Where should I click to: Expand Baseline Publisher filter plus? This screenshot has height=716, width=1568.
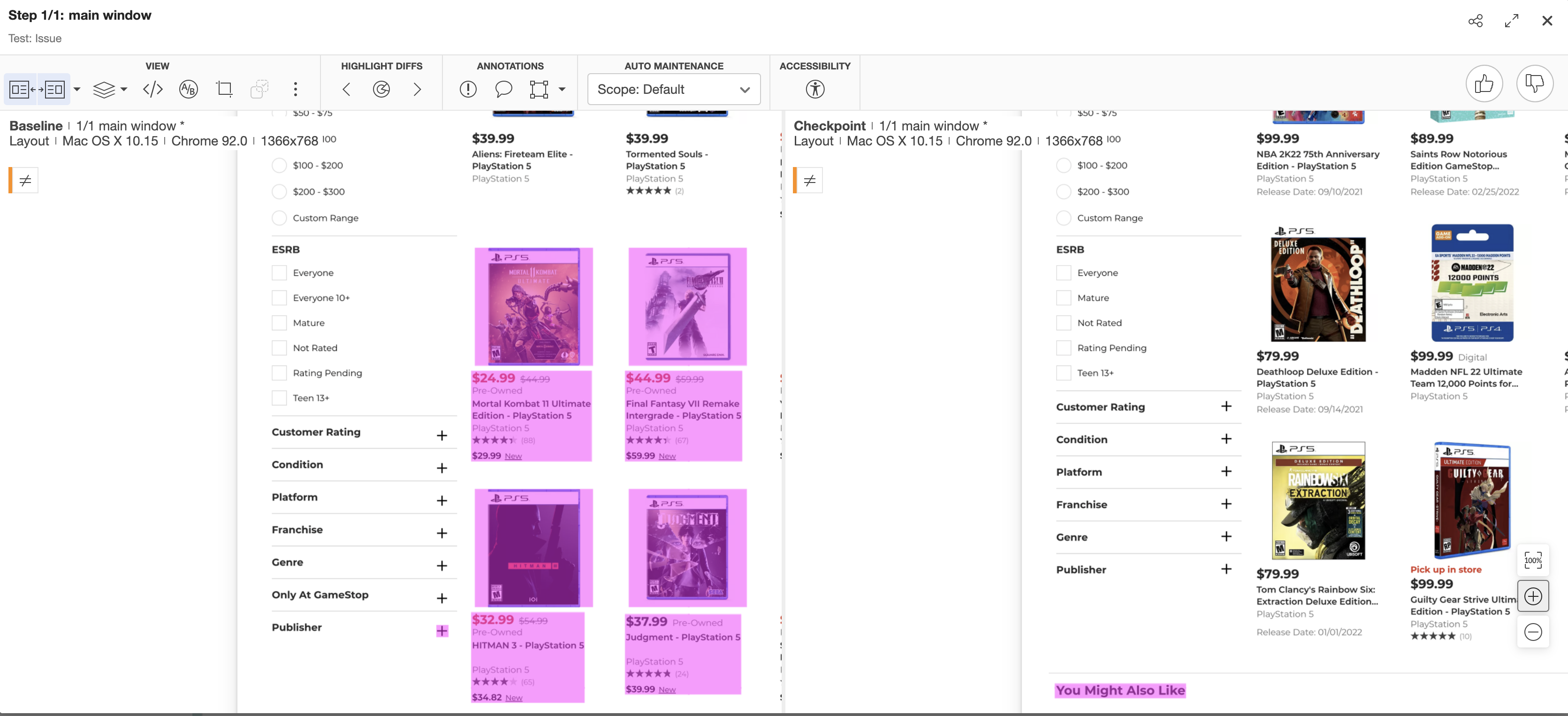tap(442, 631)
